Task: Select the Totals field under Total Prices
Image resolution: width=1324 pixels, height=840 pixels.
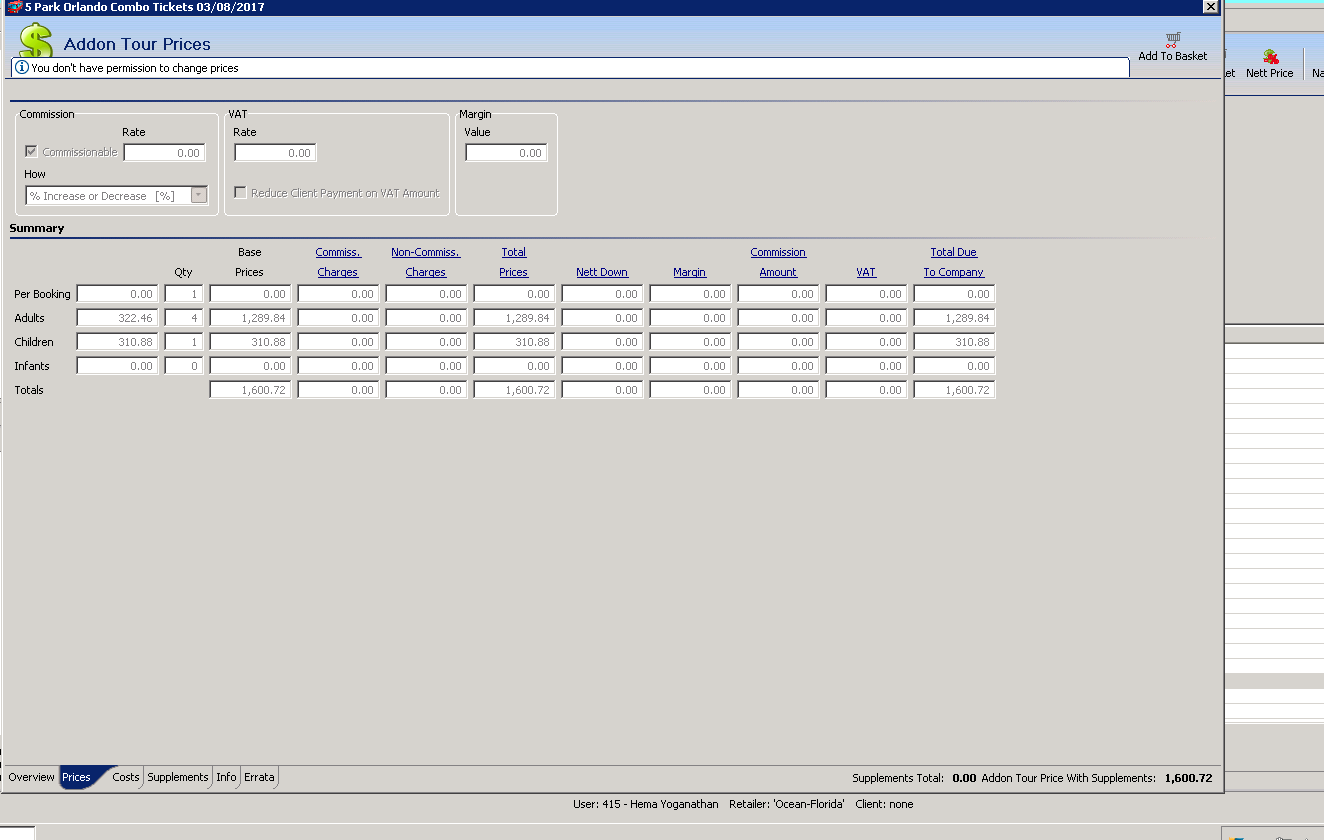Action: [514, 390]
